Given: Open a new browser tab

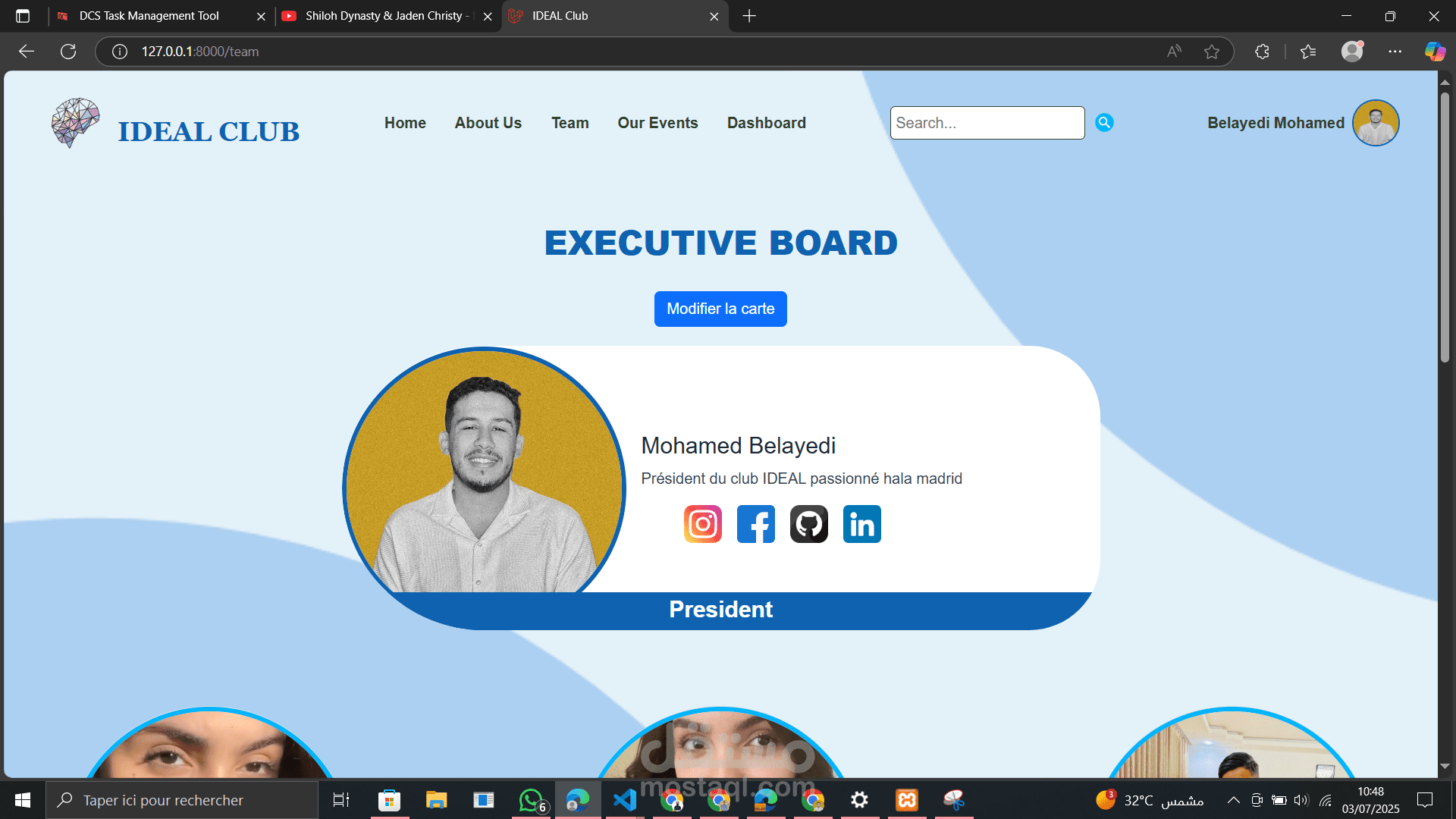Looking at the screenshot, I should 749,16.
